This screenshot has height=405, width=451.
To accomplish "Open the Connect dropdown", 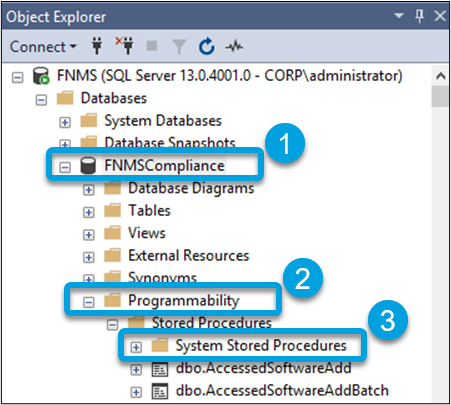I will (43, 47).
